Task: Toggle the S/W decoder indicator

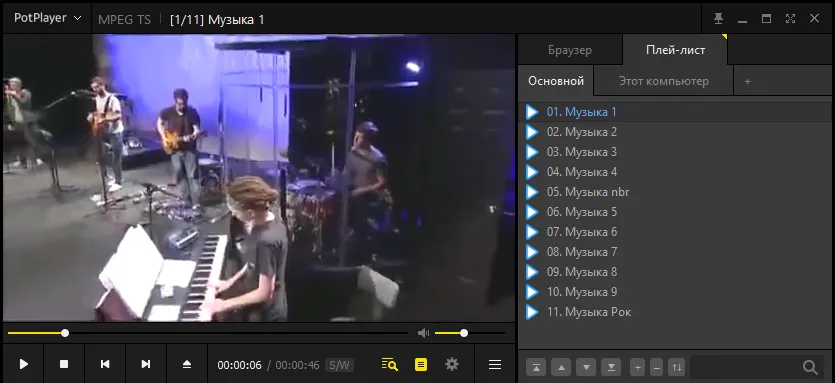Action: tap(339, 365)
